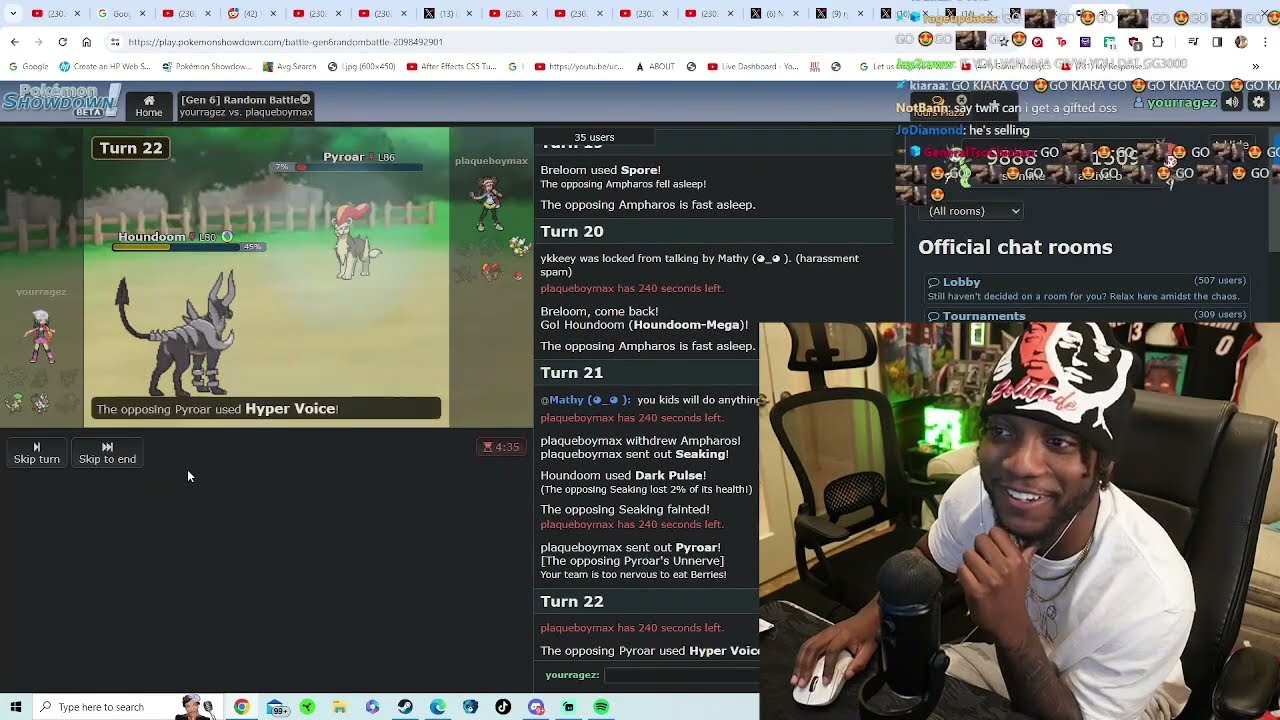This screenshot has height=720, width=1280.
Task: Open the Pokémon Showdown bookmark
Action: point(206,67)
